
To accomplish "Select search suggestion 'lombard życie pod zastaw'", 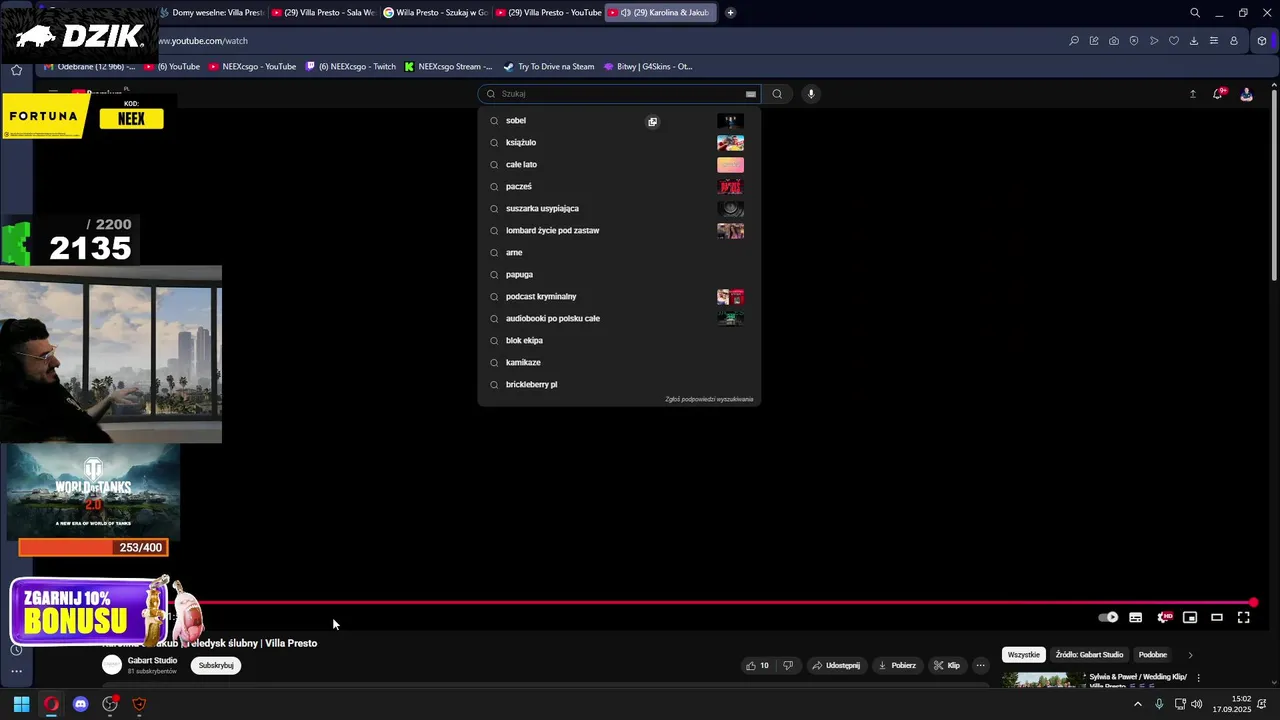I will coord(619,231).
